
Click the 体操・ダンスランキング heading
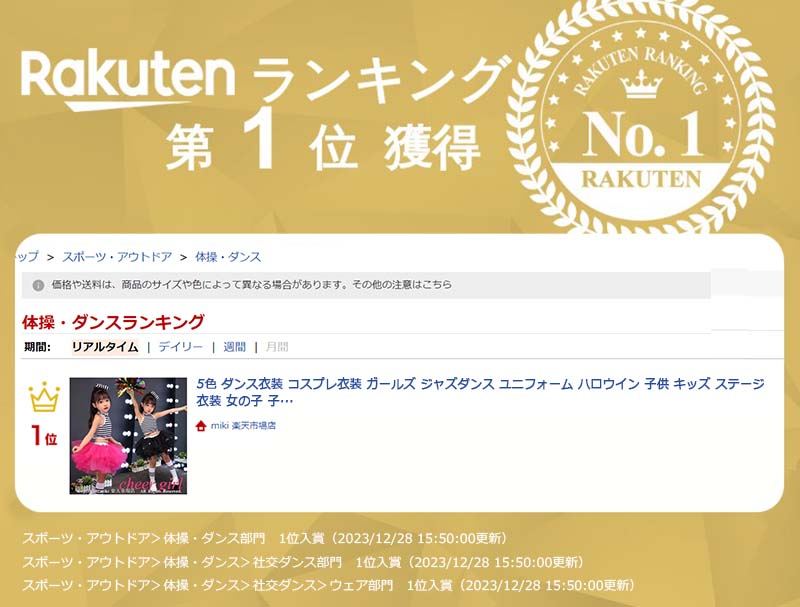click(113, 322)
